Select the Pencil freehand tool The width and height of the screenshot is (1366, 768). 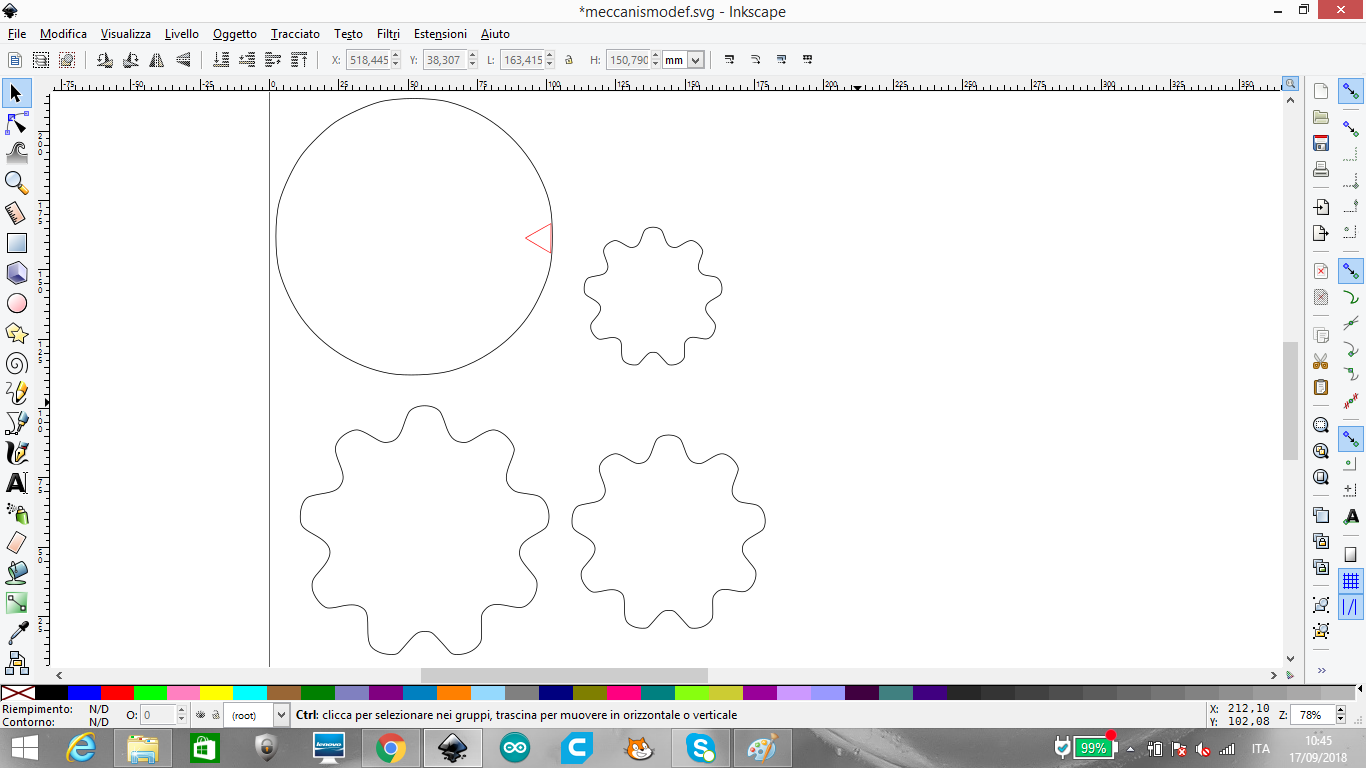pyautogui.click(x=16, y=393)
